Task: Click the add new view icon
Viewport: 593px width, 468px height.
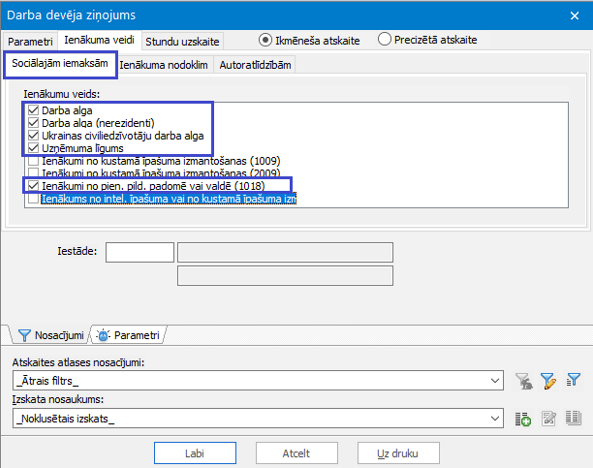Action: click(523, 419)
